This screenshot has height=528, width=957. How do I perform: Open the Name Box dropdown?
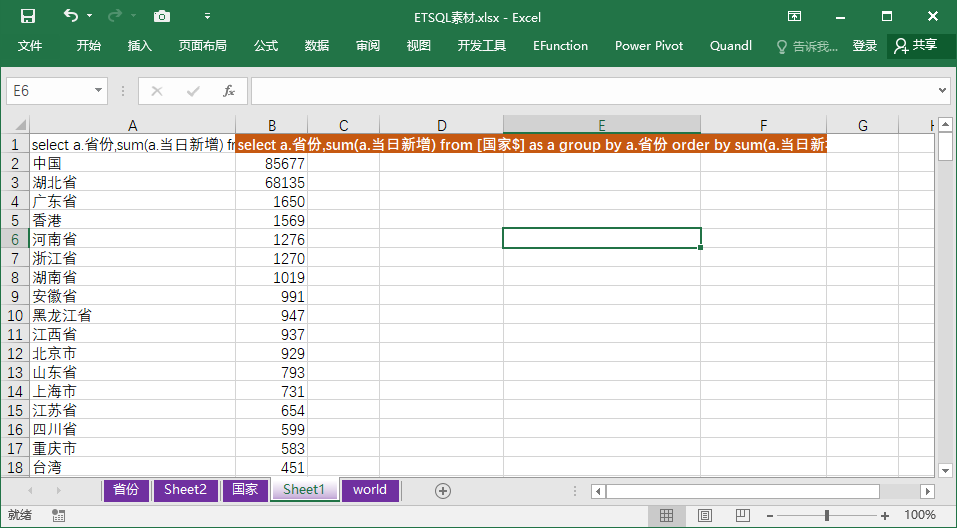tap(98, 91)
